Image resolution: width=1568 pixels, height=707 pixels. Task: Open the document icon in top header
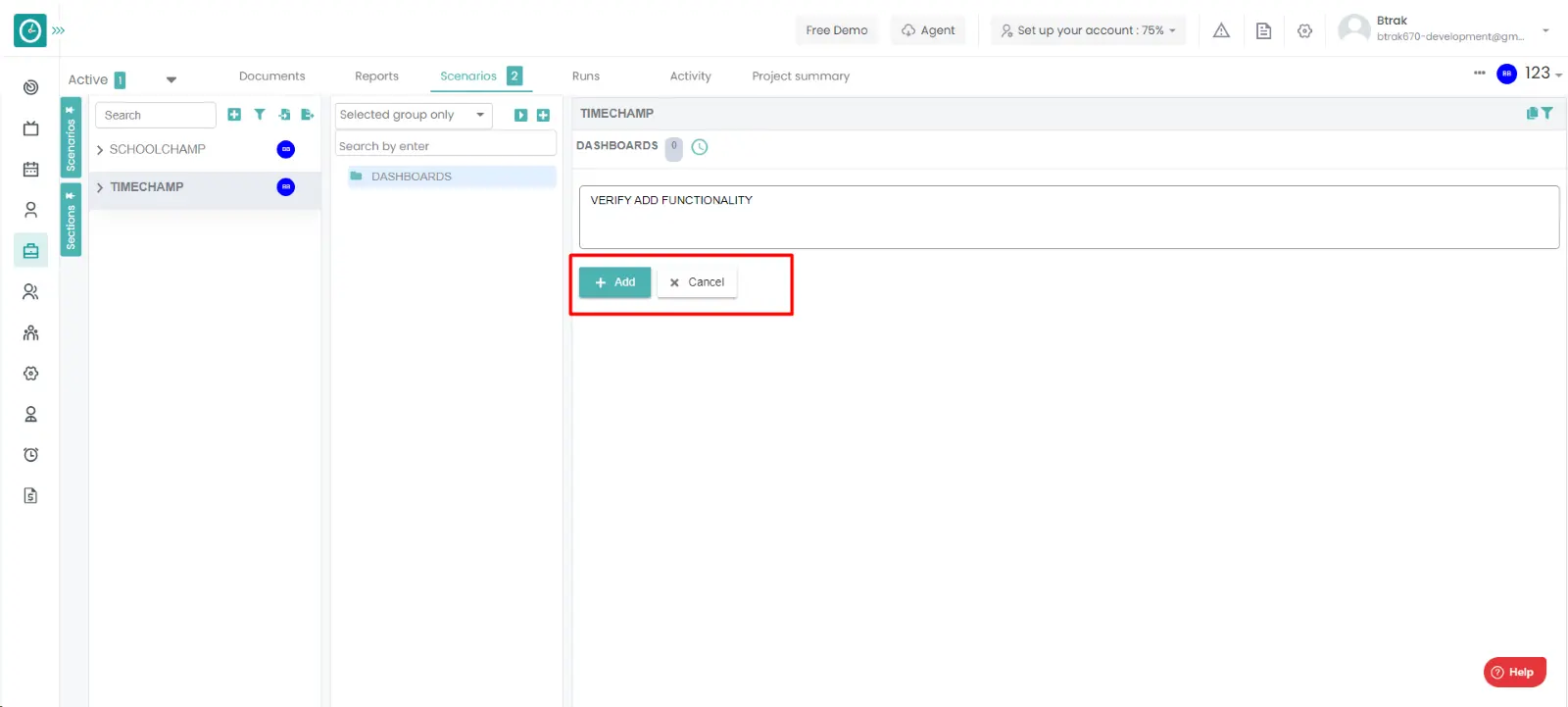(1263, 30)
